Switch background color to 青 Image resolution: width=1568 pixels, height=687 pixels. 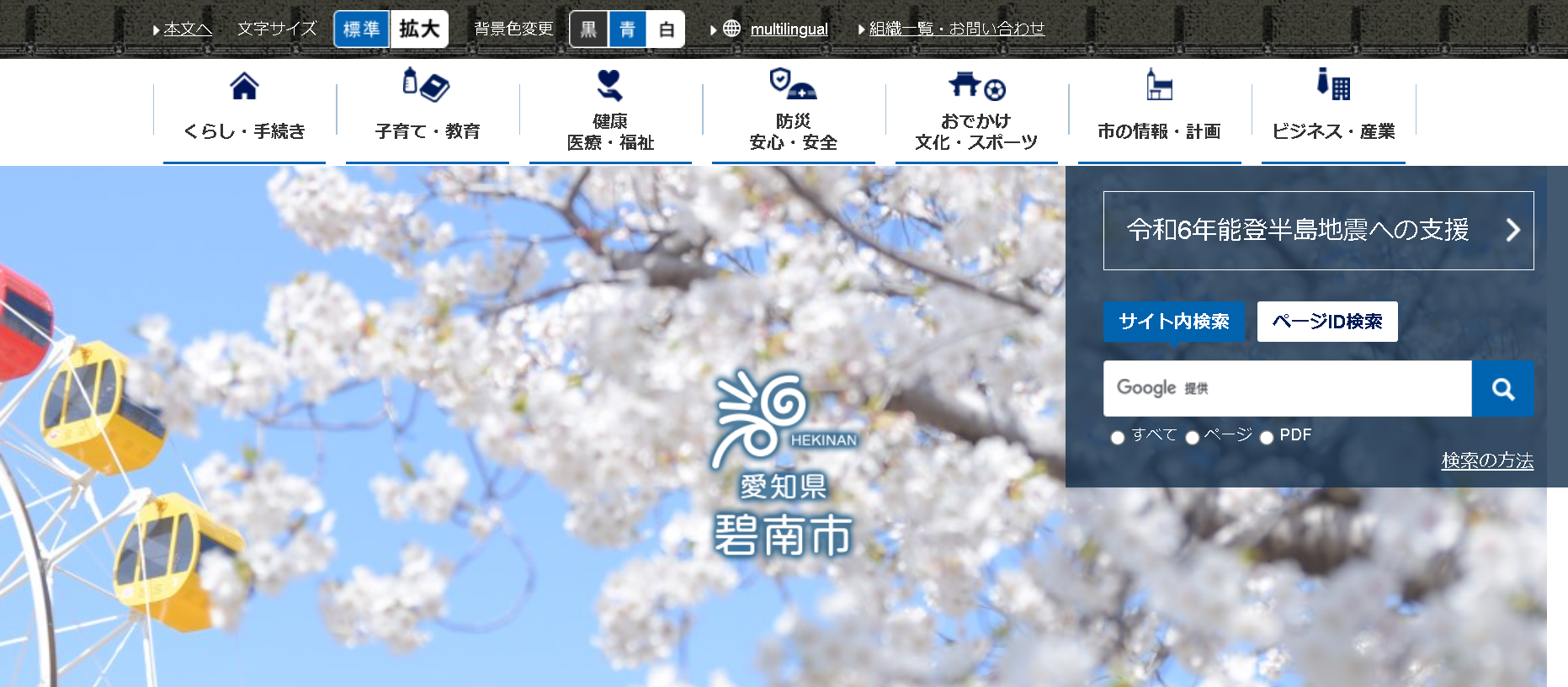[627, 29]
